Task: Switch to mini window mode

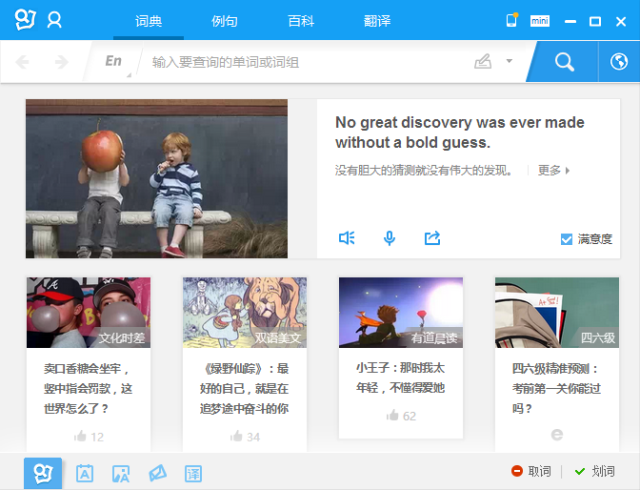Action: 539,21
